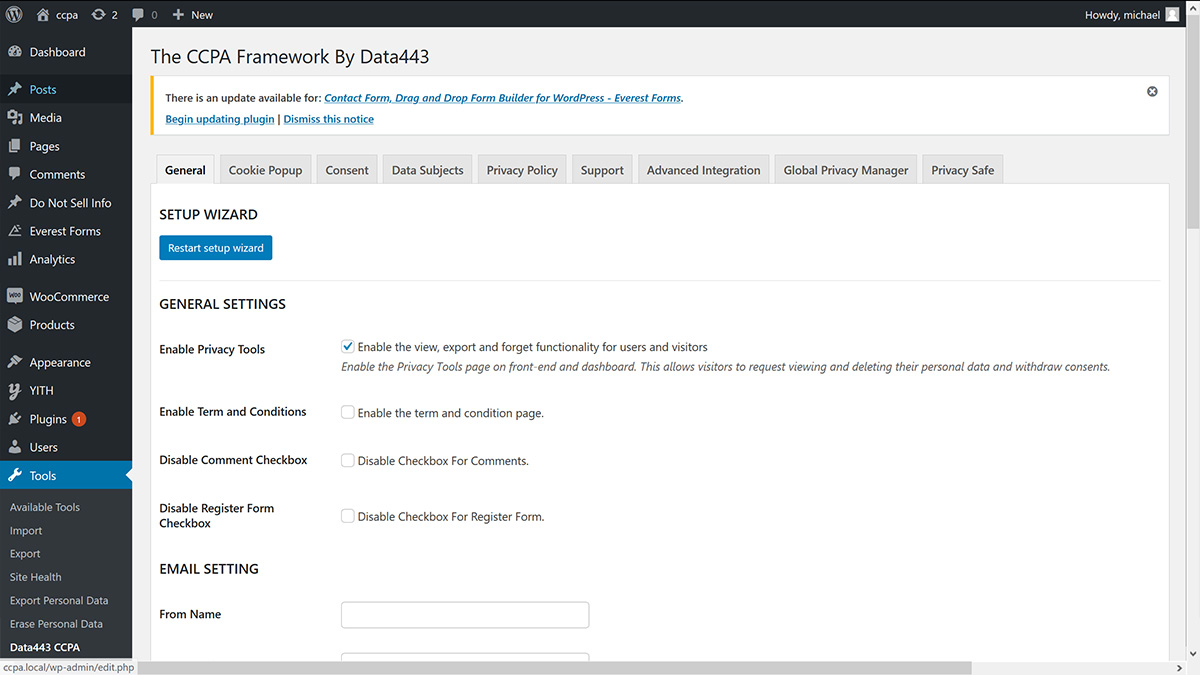
Task: Check Enable the term and condition page
Action: tap(348, 412)
